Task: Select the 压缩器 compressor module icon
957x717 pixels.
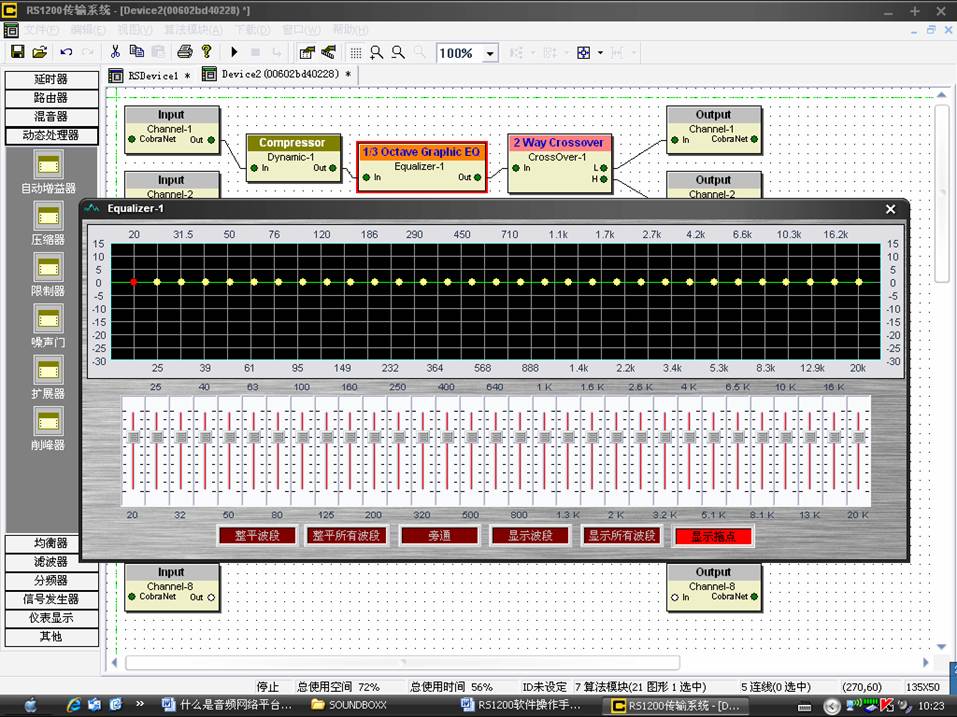Action: tap(48, 215)
